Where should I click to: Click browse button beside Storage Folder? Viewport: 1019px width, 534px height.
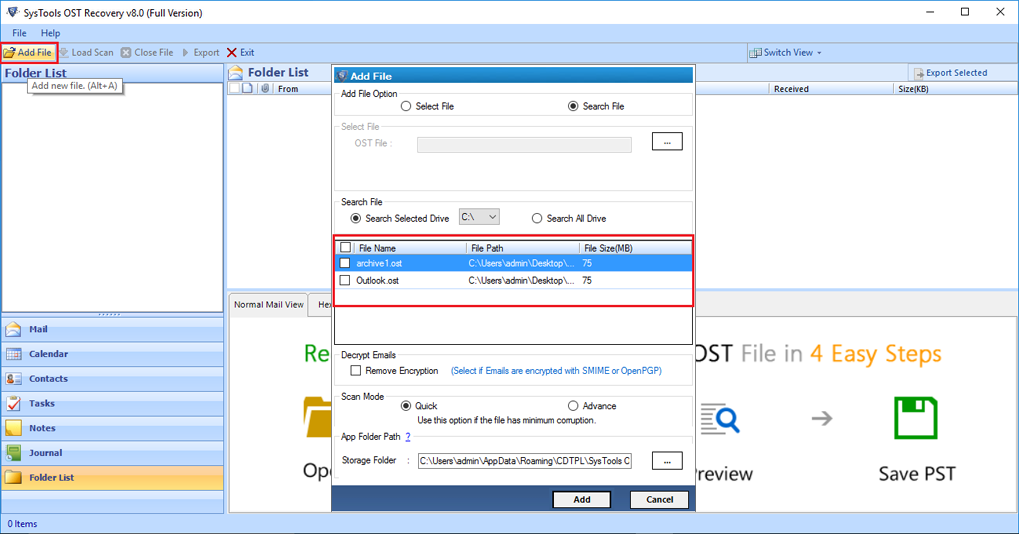pyautogui.click(x=667, y=461)
